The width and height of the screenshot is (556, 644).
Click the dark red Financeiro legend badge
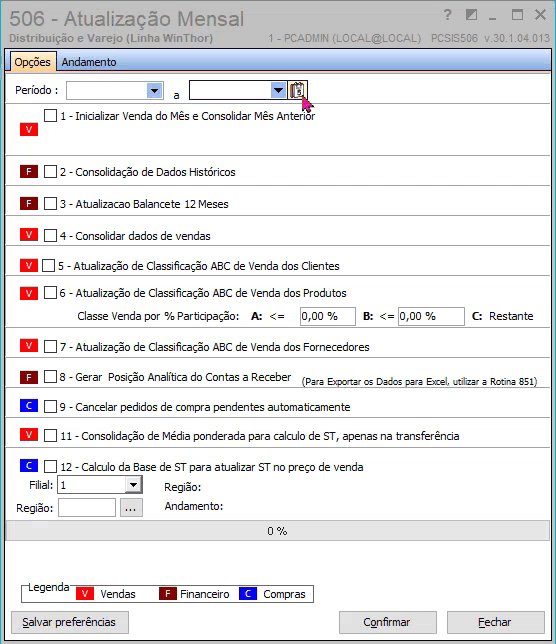pyautogui.click(x=168, y=593)
